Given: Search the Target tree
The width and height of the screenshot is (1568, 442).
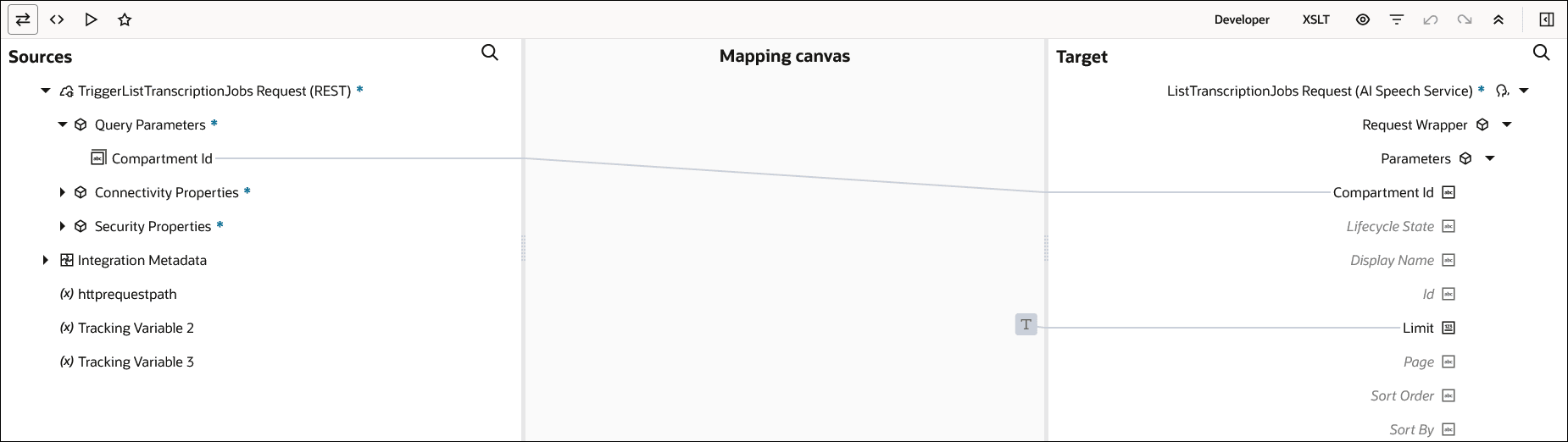Looking at the screenshot, I should [1542, 52].
